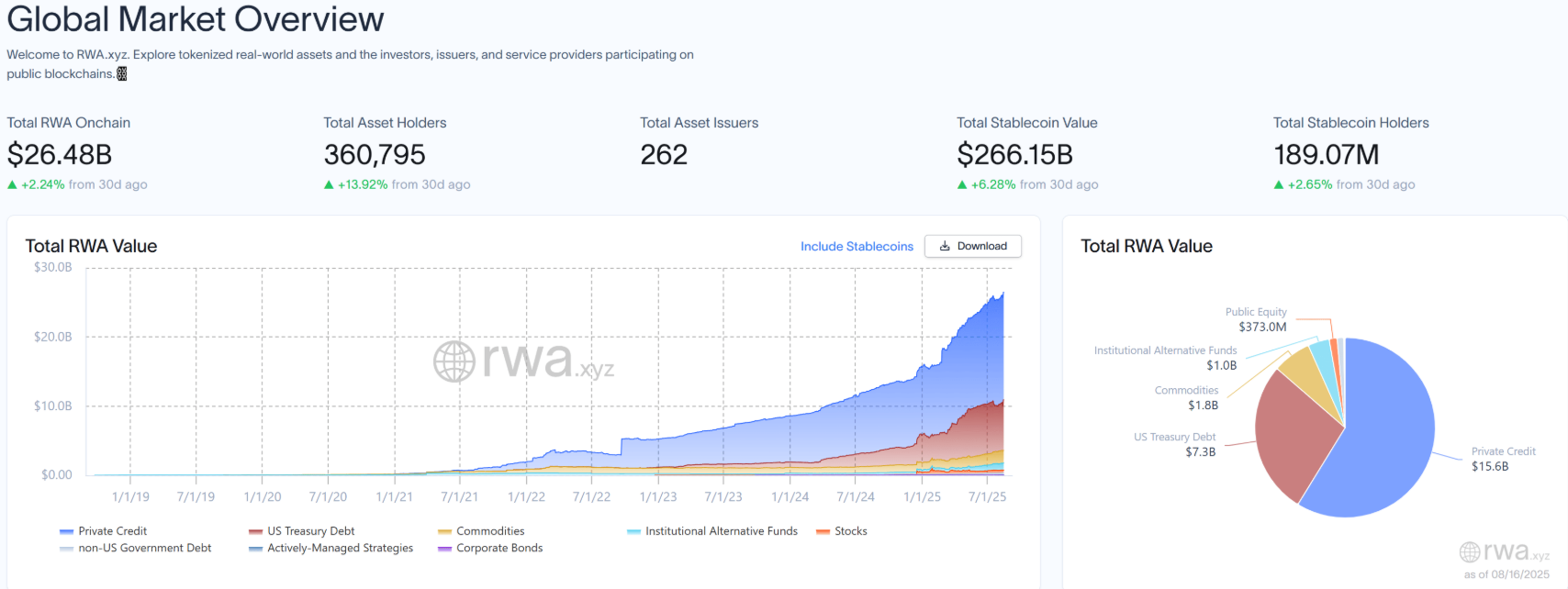Toggle the Commodities legend series

point(481,531)
